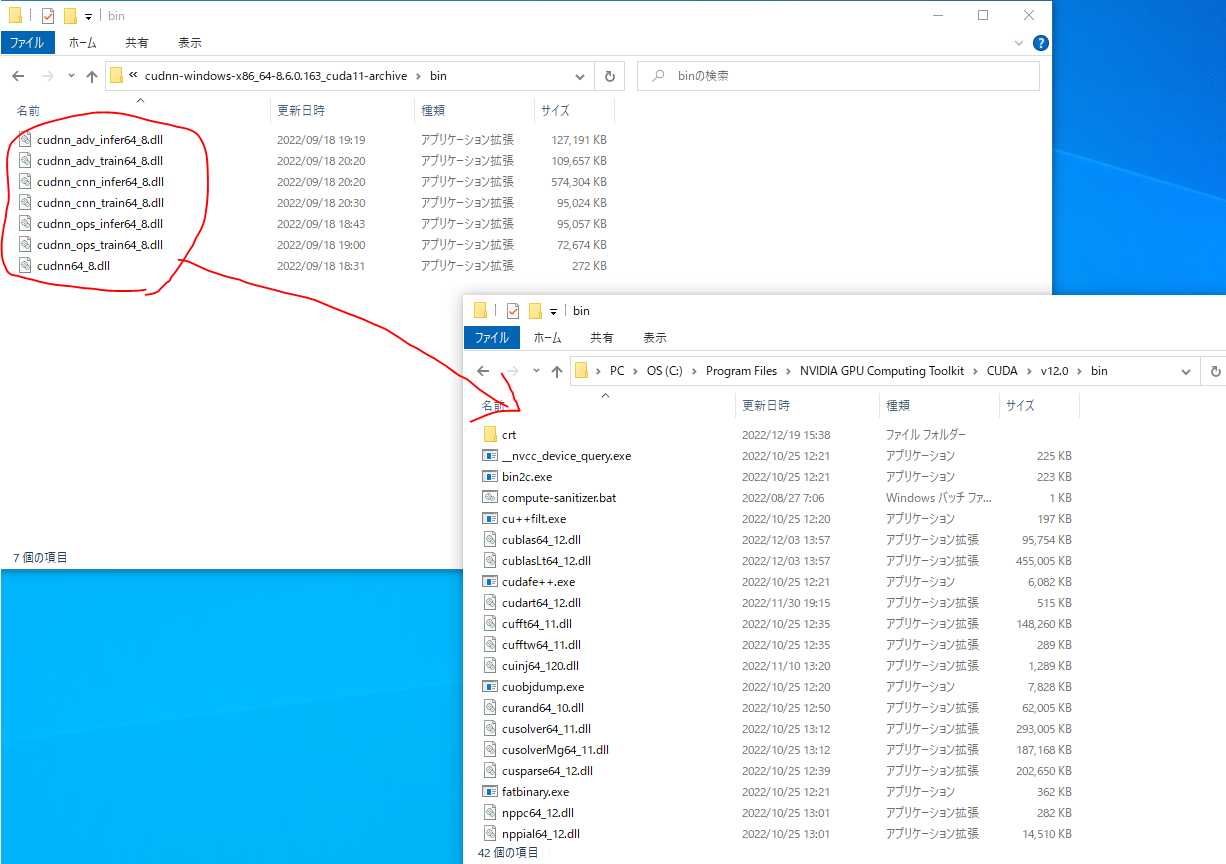Click the refresh icon beside the address bar
This screenshot has height=864, width=1226.
coord(609,76)
